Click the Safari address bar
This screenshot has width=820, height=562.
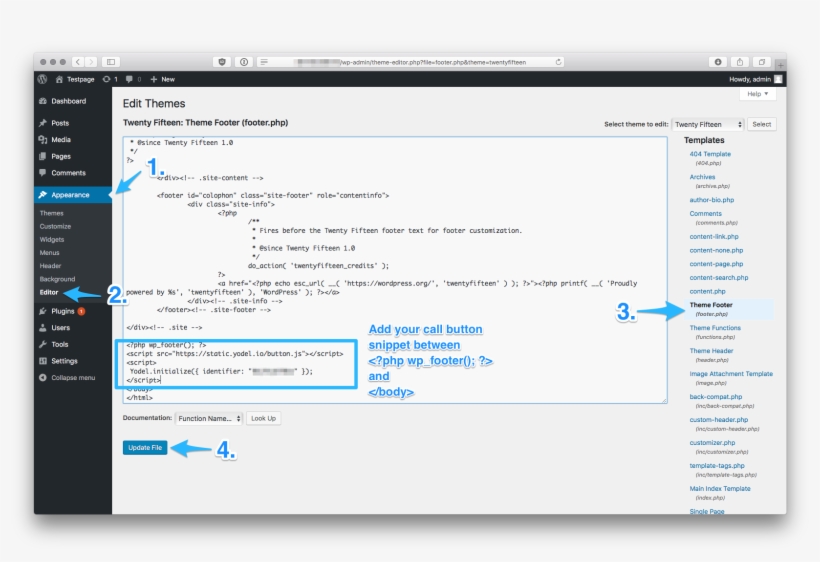(411, 62)
